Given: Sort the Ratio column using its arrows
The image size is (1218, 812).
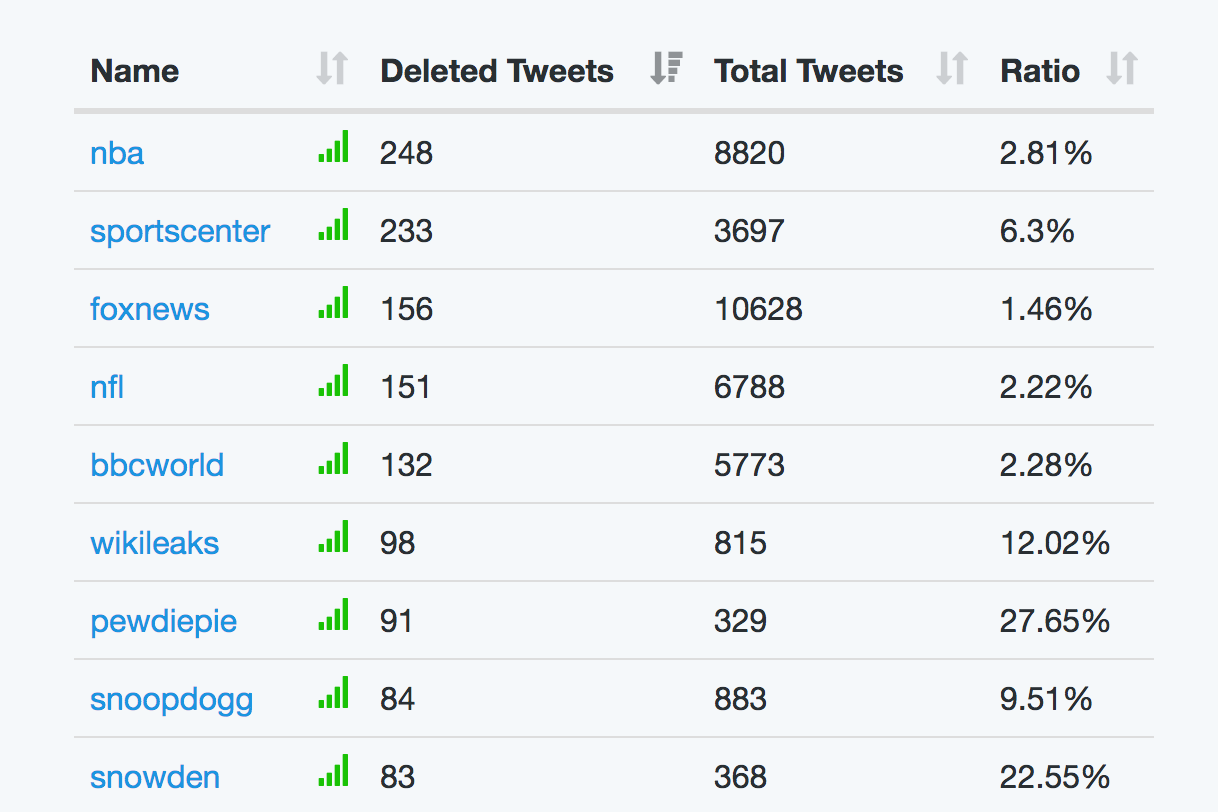Looking at the screenshot, I should pos(1122,69).
